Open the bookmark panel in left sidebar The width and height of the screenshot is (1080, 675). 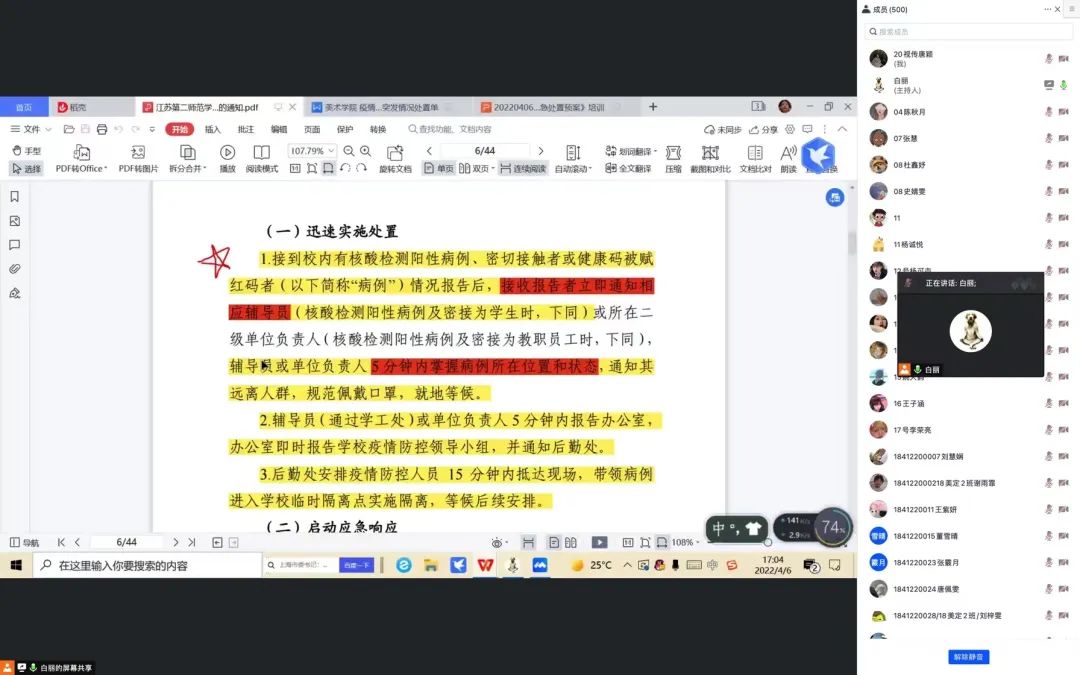click(15, 197)
